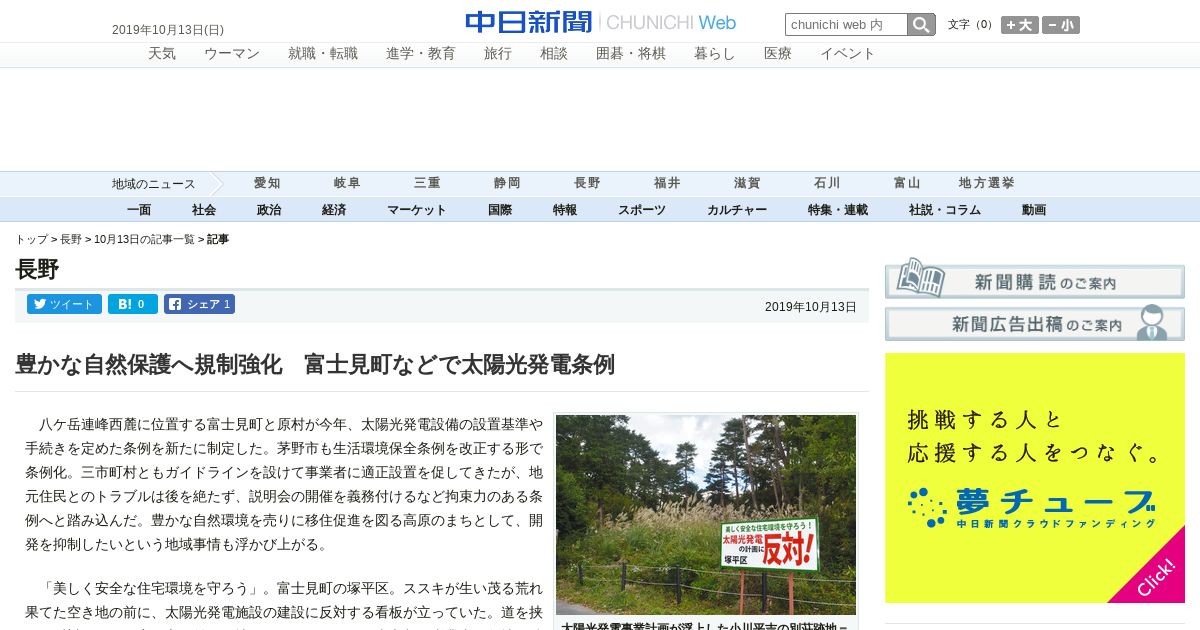Open 天気 in the top navigation
The height and width of the screenshot is (630, 1200).
(162, 54)
